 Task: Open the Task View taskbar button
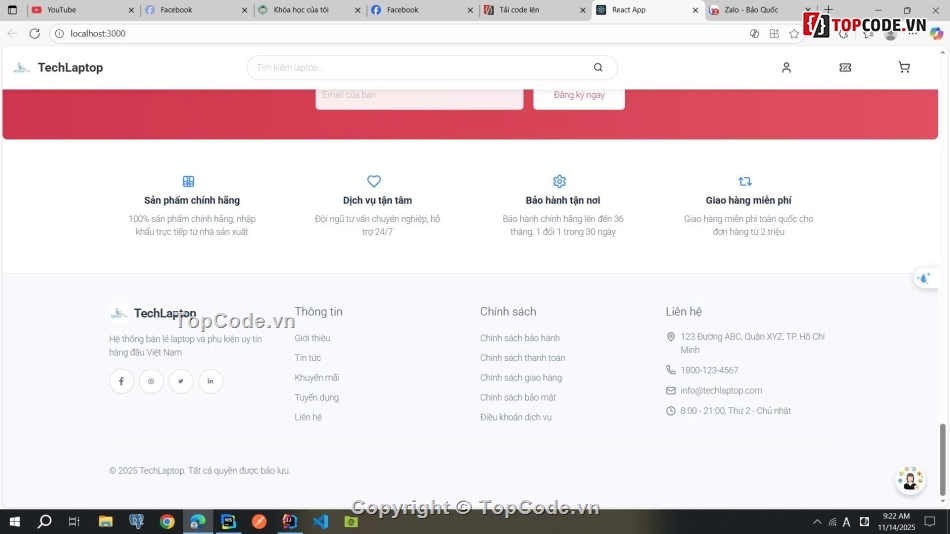pyautogui.click(x=74, y=521)
